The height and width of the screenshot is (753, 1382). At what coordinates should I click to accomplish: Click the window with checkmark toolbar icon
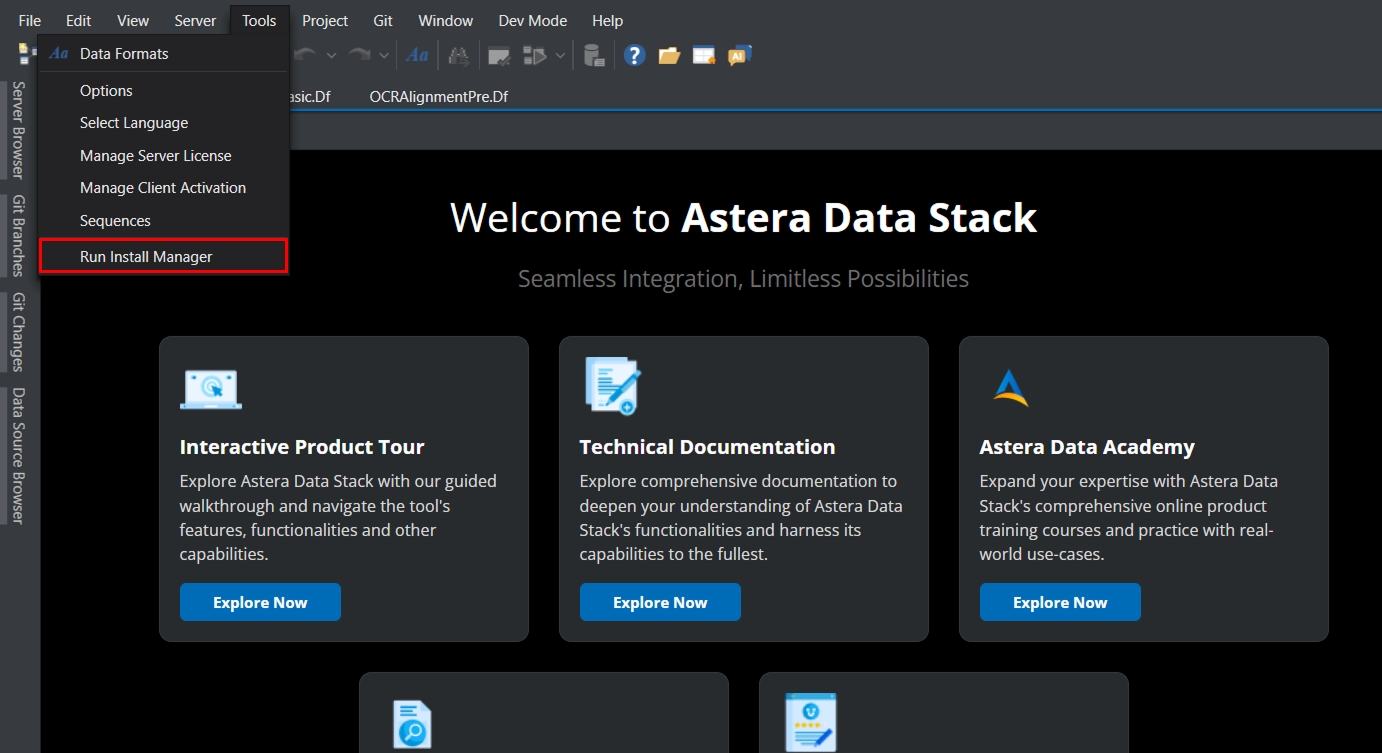(499, 56)
